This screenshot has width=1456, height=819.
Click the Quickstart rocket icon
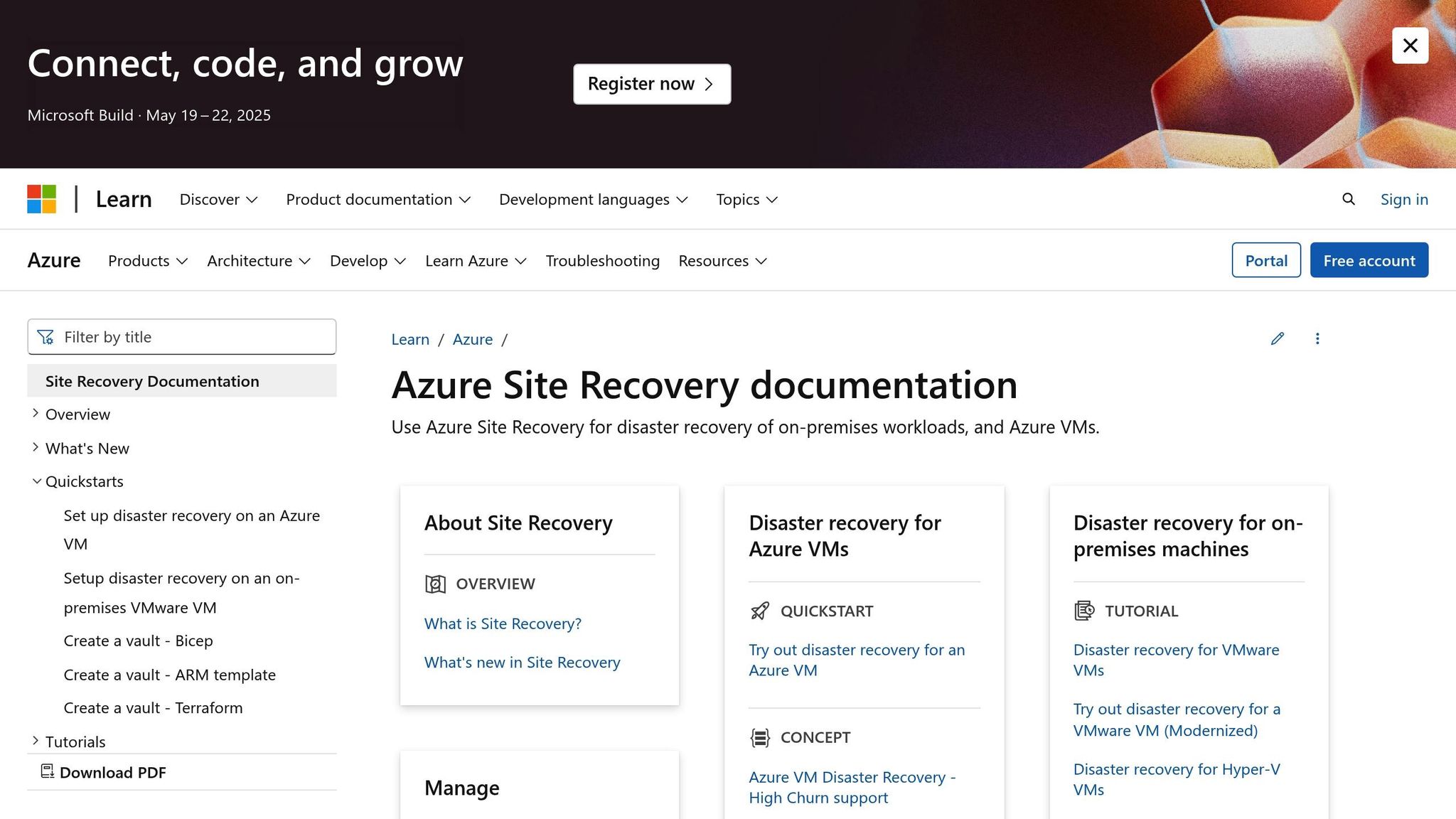(760, 611)
